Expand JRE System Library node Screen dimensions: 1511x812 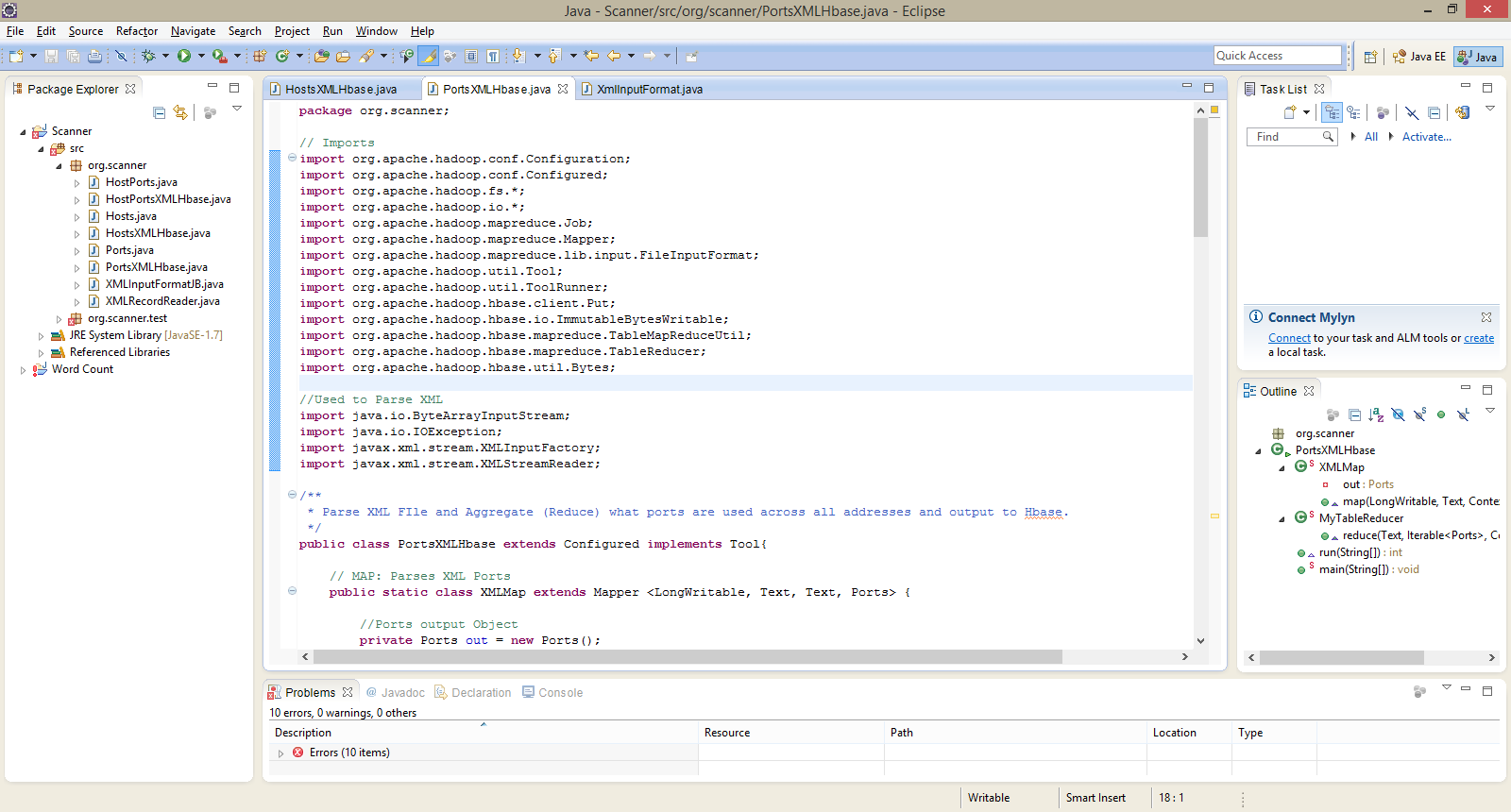(x=42, y=336)
